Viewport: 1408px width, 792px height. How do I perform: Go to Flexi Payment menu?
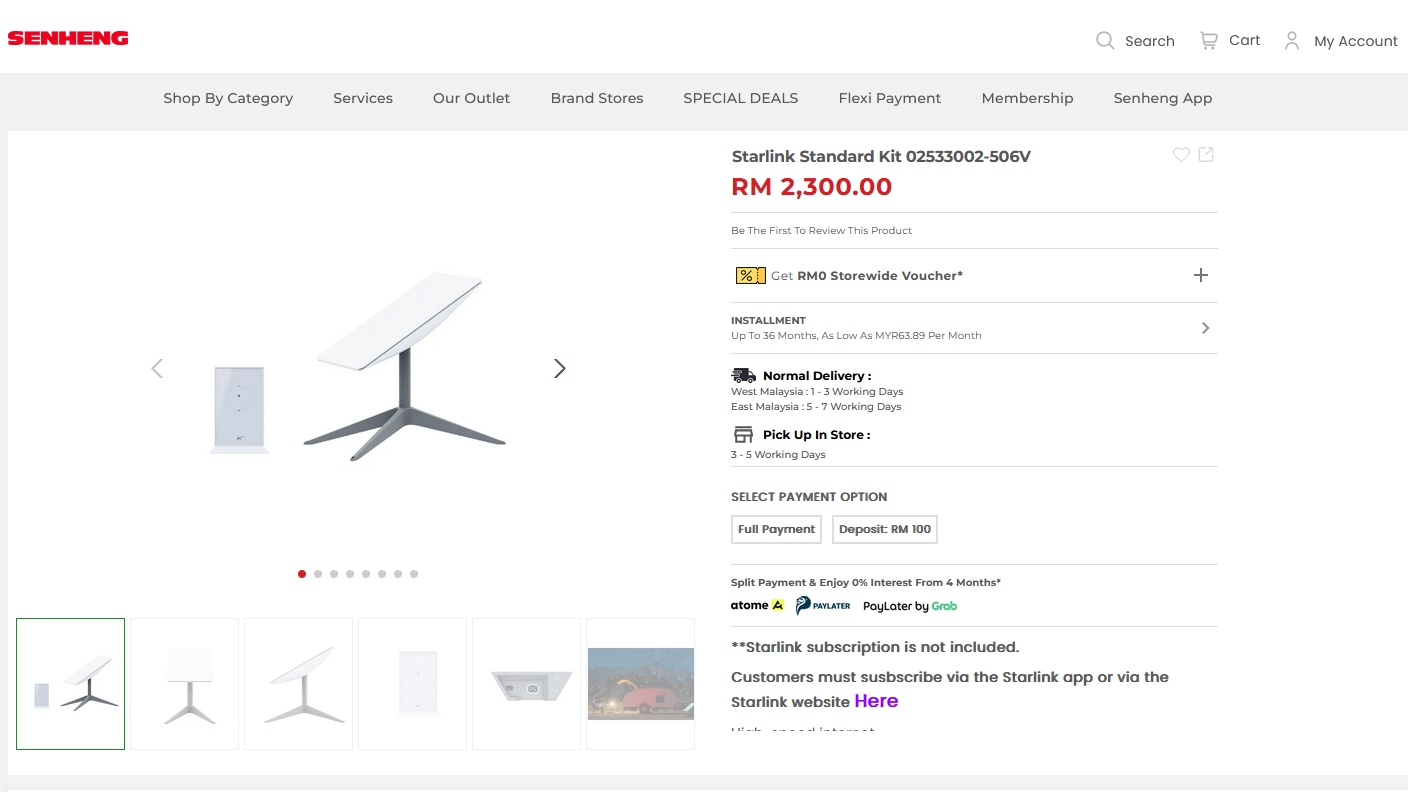click(x=889, y=98)
